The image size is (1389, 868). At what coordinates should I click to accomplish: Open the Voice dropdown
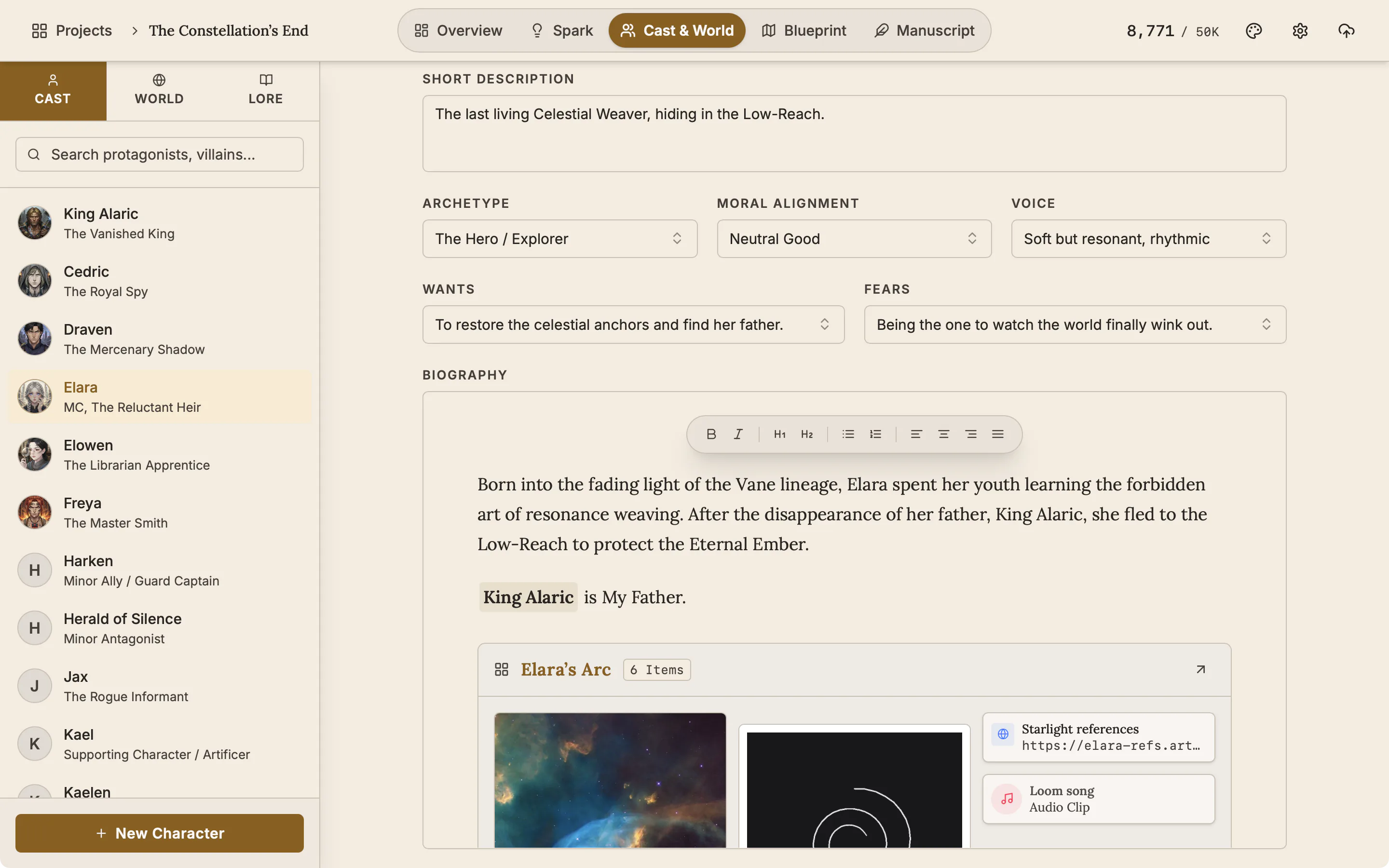[1148, 239]
